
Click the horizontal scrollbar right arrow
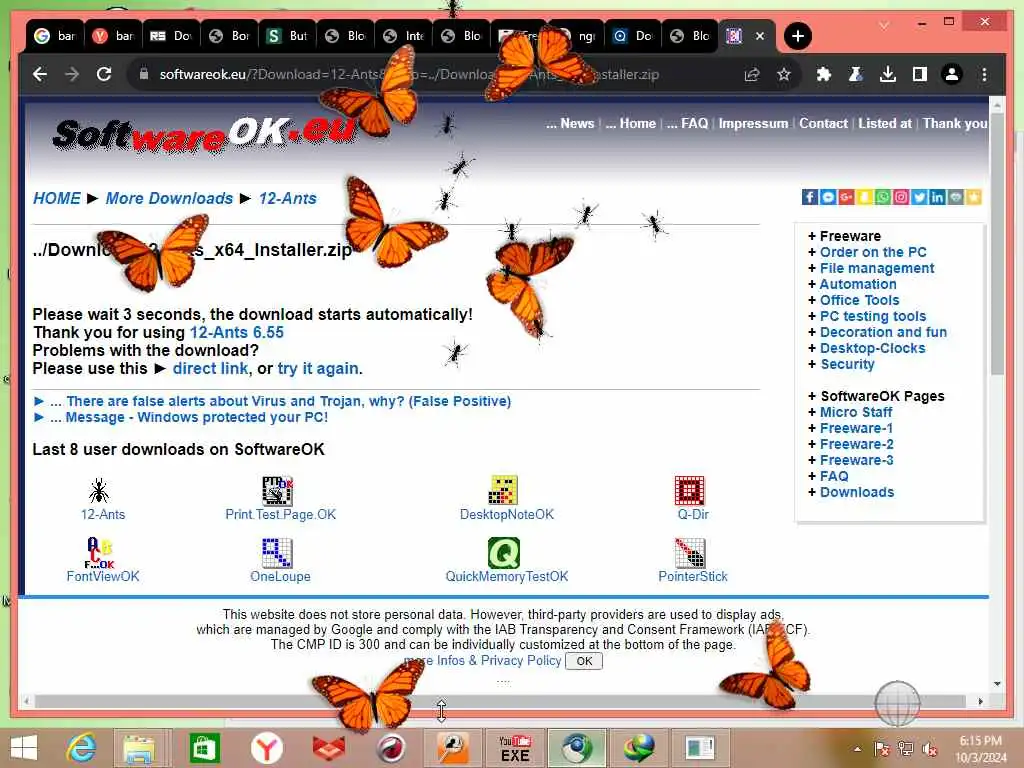[980, 701]
